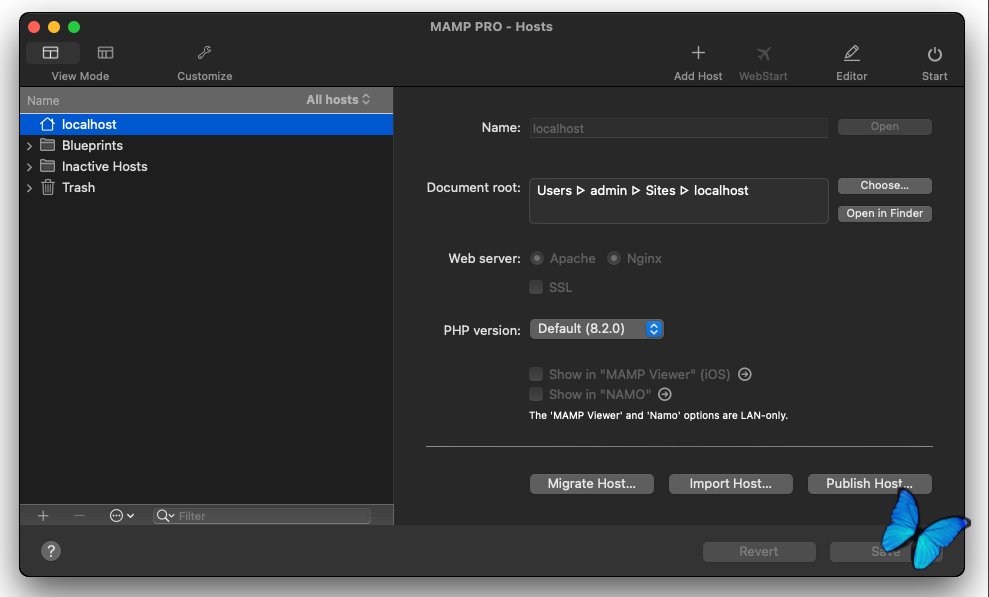Select Apache web server radio button
The height and width of the screenshot is (597, 989).
(537, 258)
